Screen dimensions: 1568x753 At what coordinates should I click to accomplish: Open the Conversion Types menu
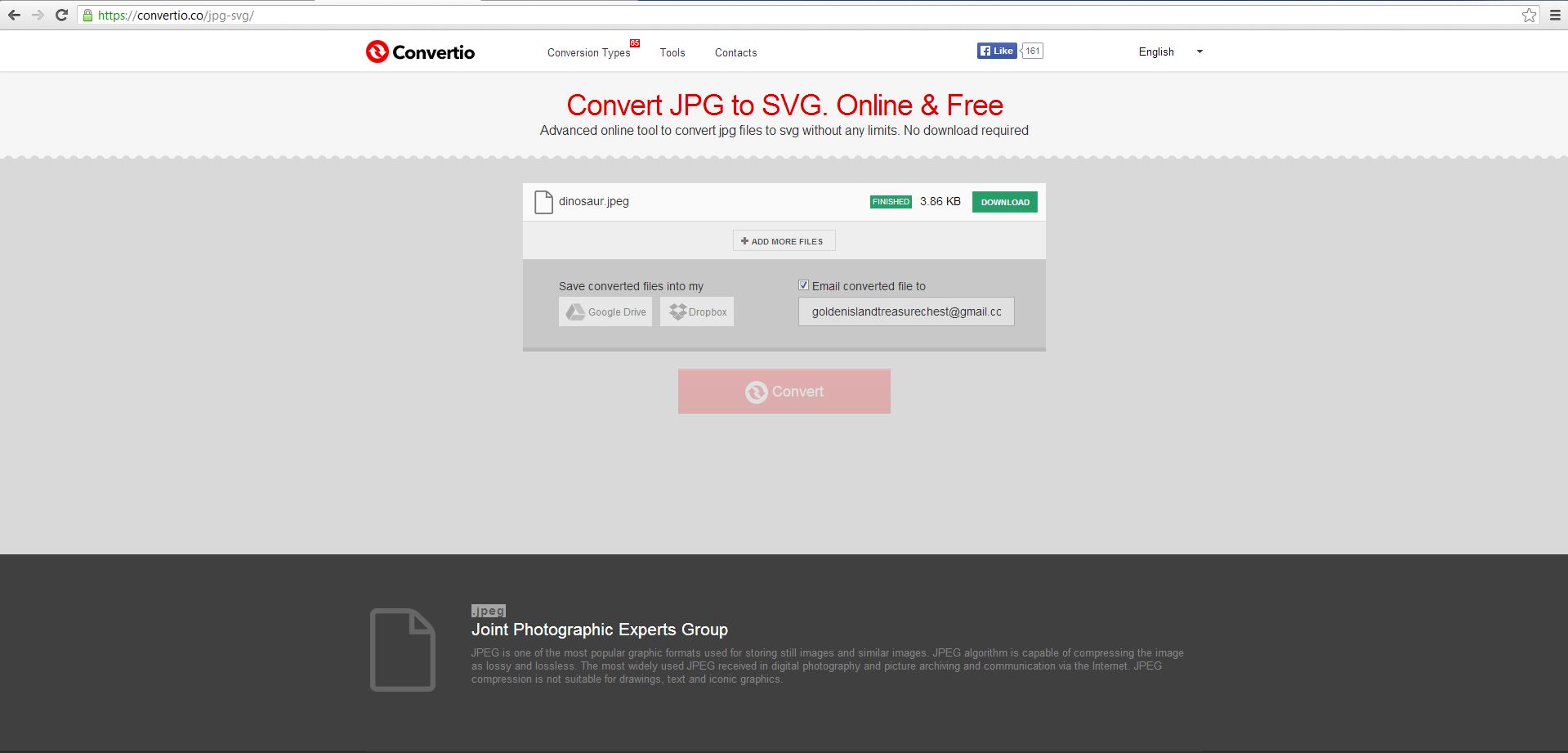point(588,52)
